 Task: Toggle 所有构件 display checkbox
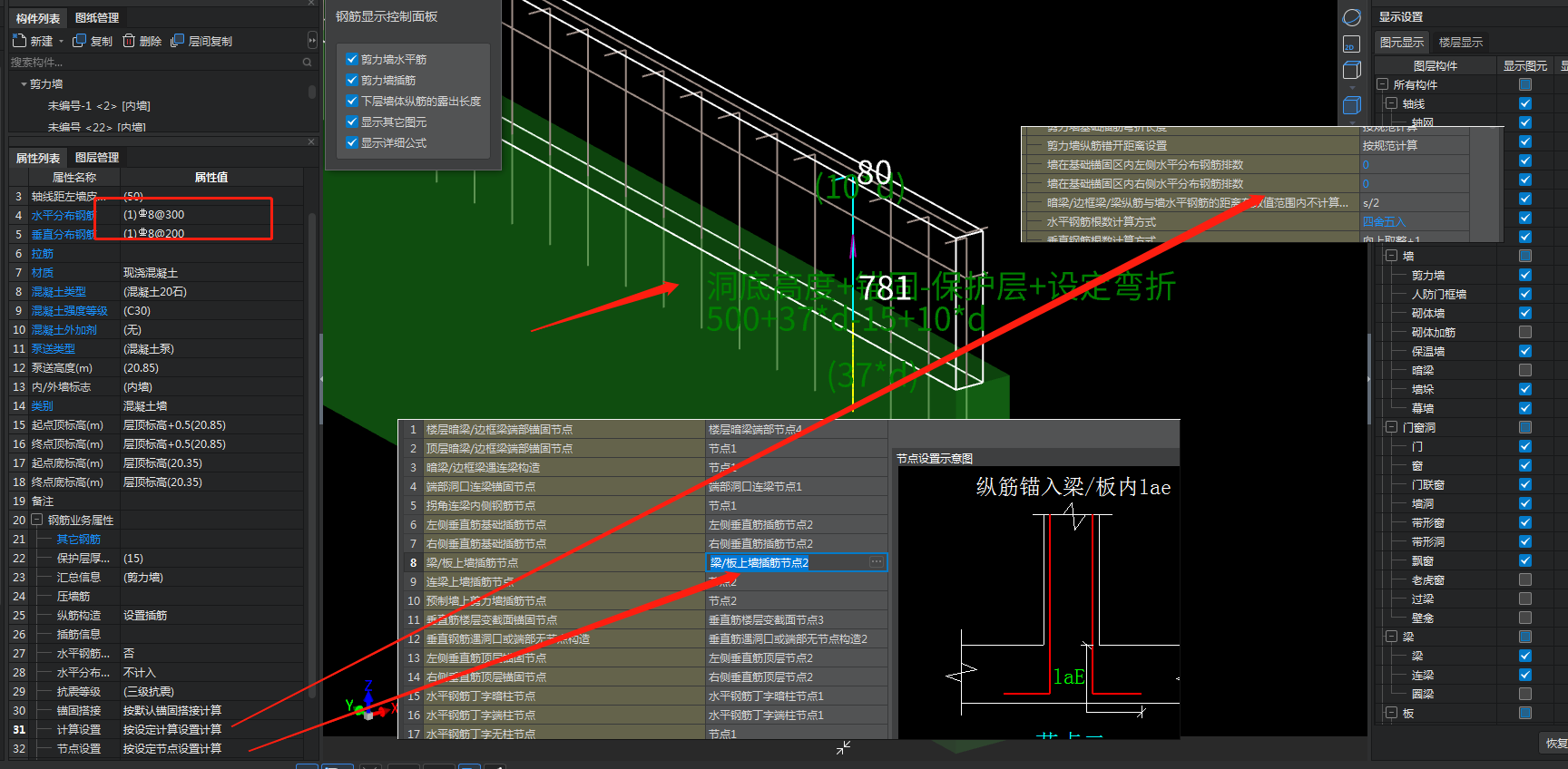pos(1525,84)
